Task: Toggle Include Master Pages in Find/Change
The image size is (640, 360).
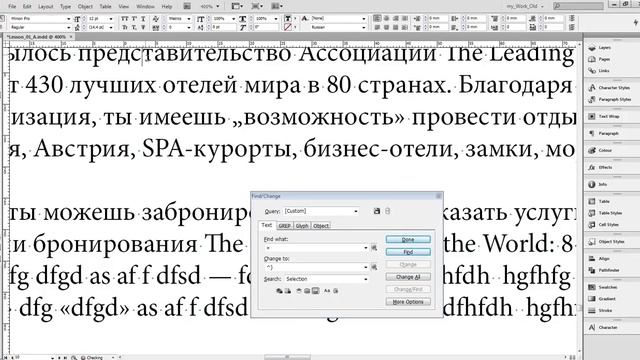Action: pyautogui.click(x=307, y=291)
